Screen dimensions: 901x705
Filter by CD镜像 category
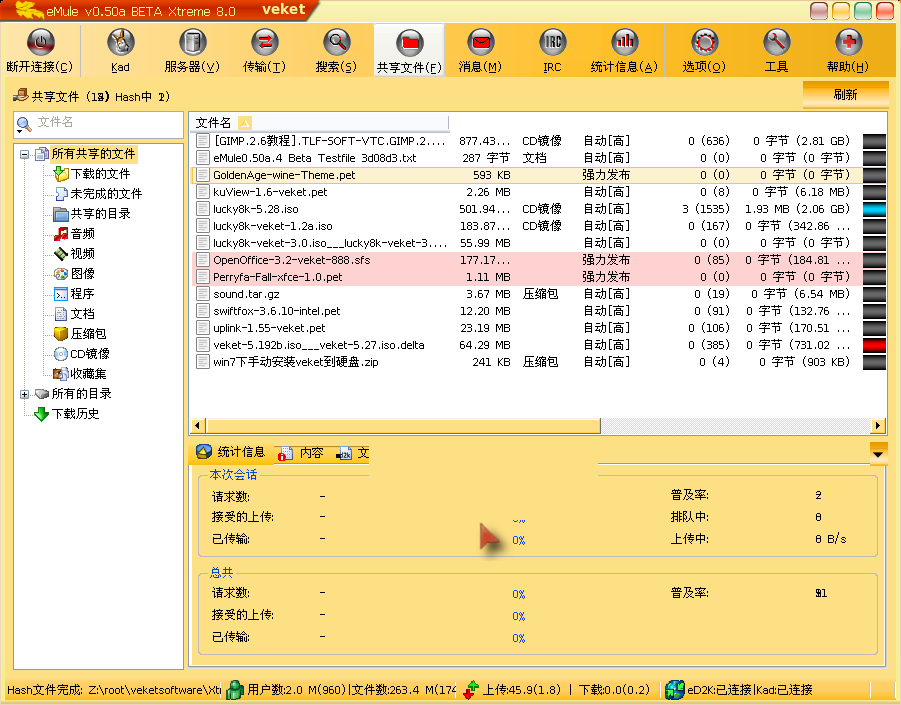pos(82,353)
